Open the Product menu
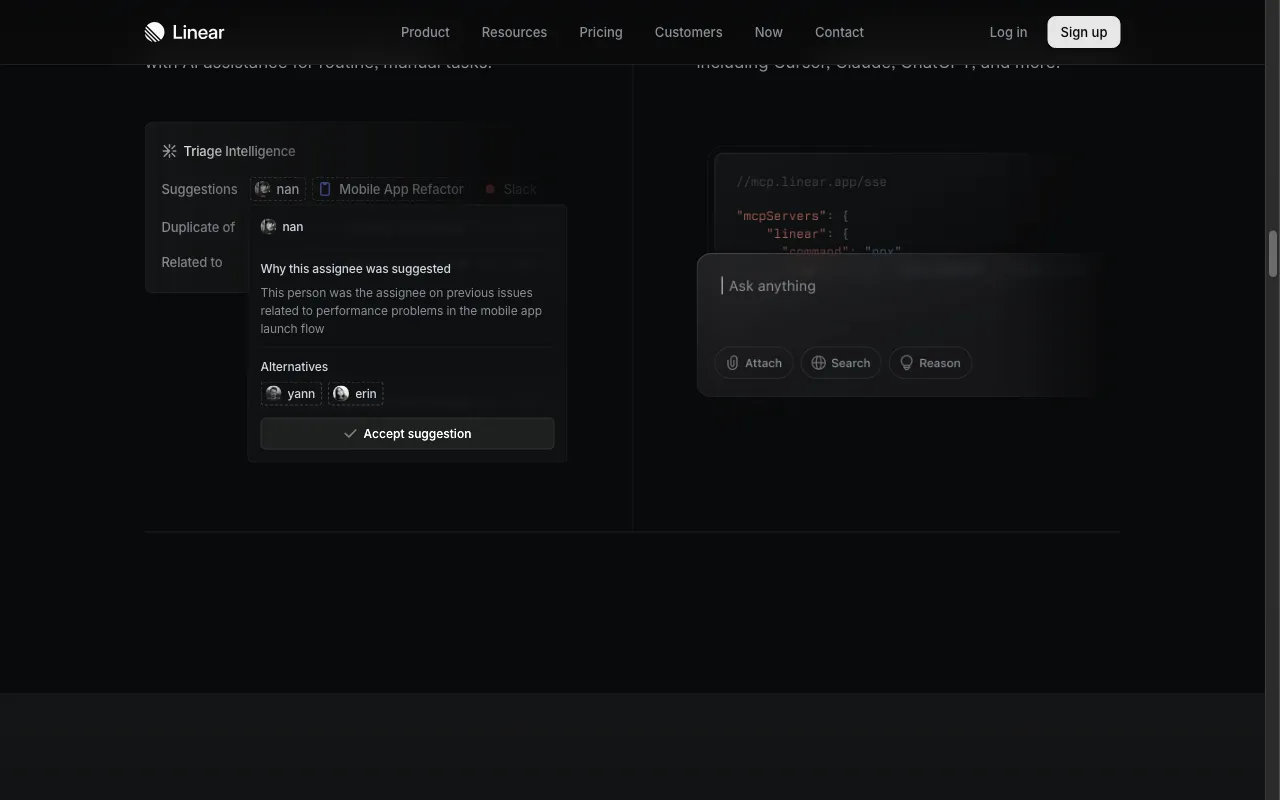Image resolution: width=1280 pixels, height=800 pixels. [425, 32]
